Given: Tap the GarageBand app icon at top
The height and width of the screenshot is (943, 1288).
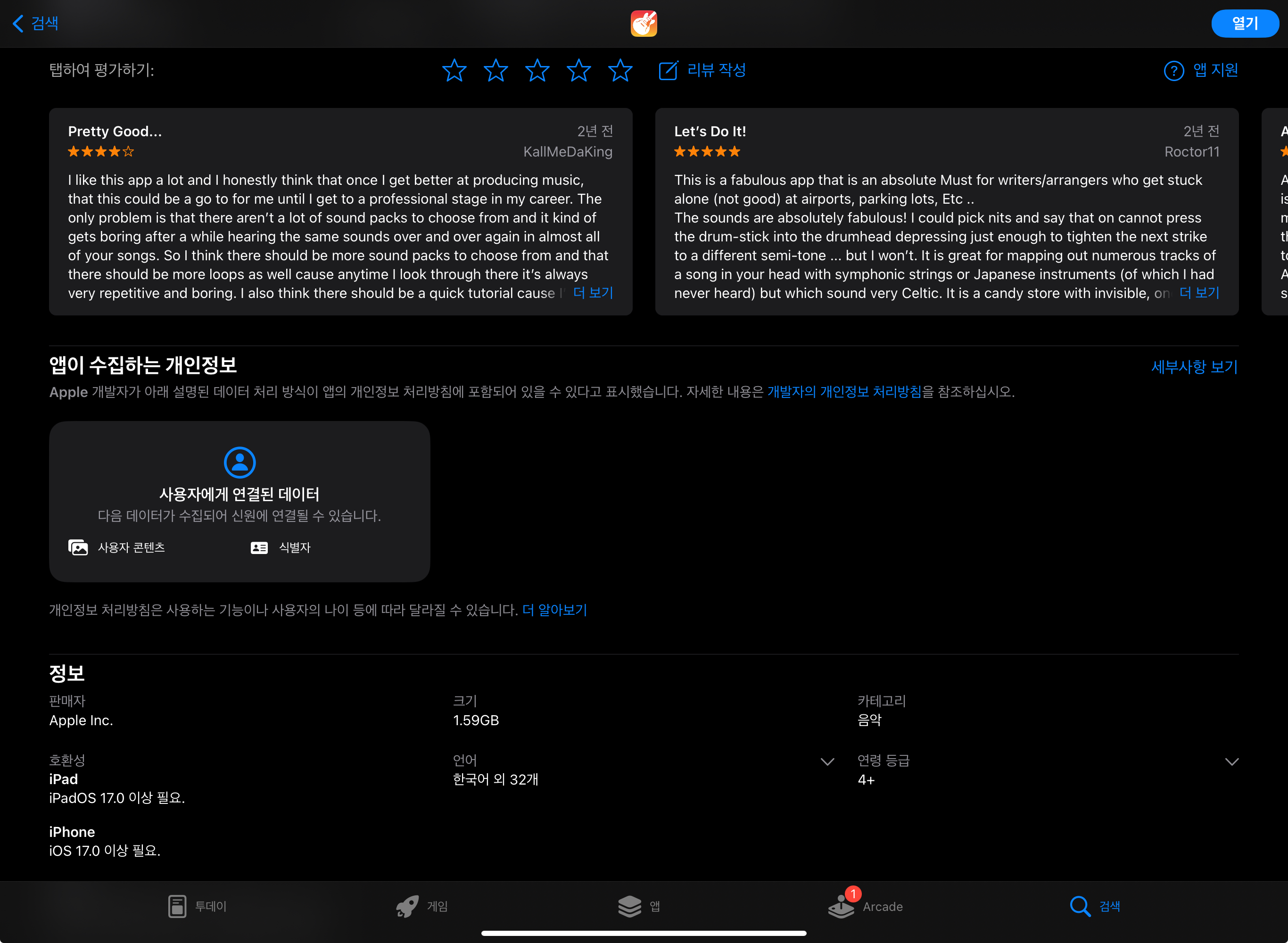Looking at the screenshot, I should pyautogui.click(x=644, y=24).
